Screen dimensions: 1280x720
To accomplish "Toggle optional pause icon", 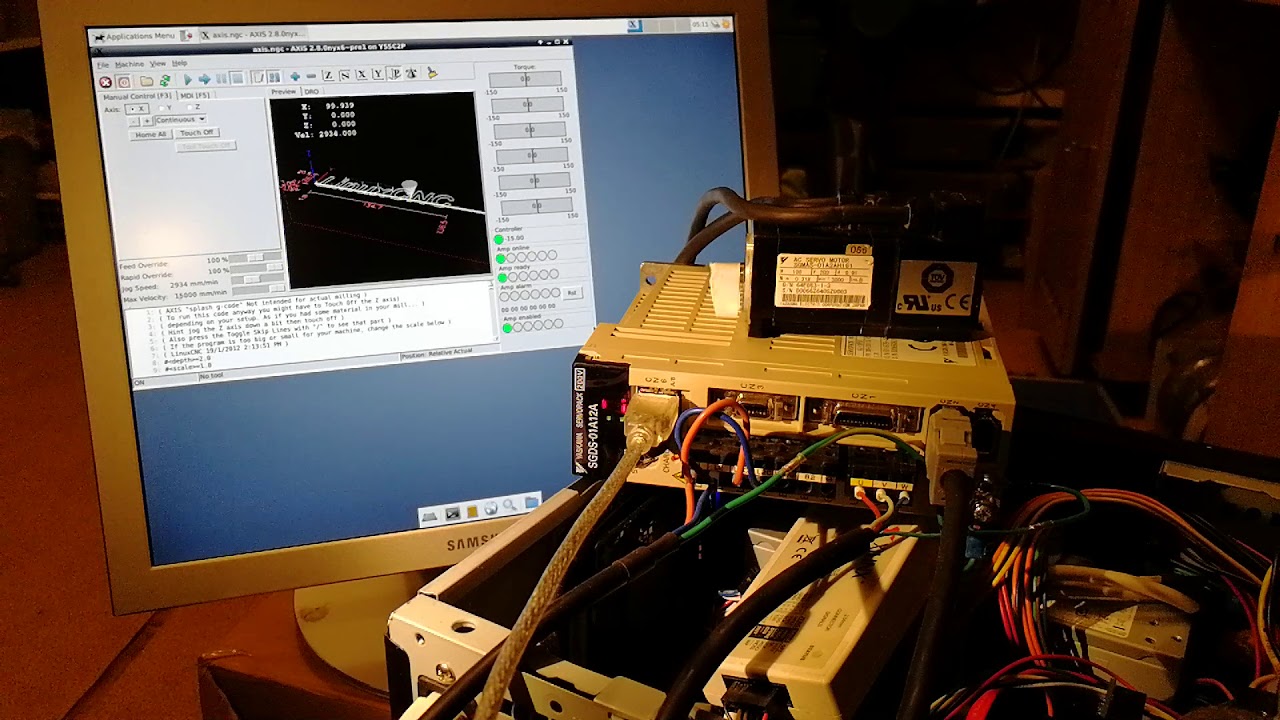I will point(274,77).
